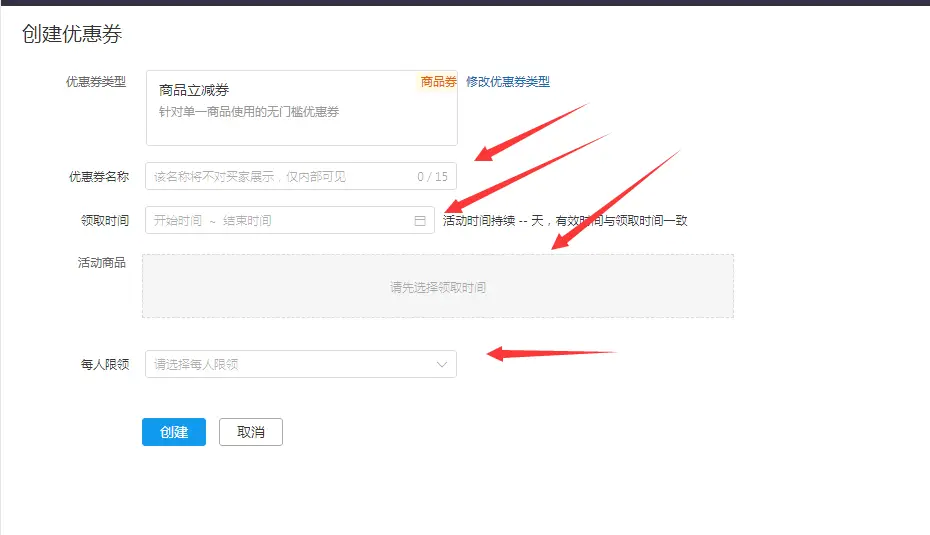Open the 领取时间 date range field
The height and width of the screenshot is (535, 930).
point(290,220)
